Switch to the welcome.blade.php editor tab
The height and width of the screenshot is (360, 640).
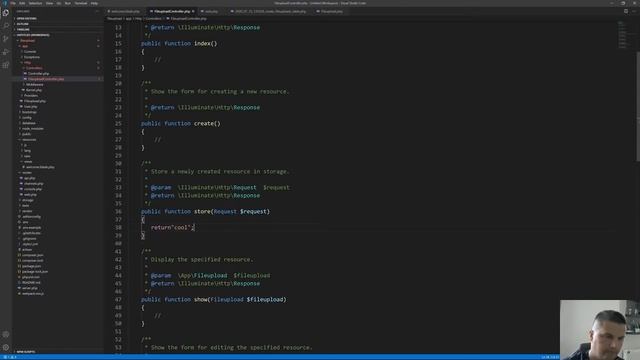coord(125,11)
